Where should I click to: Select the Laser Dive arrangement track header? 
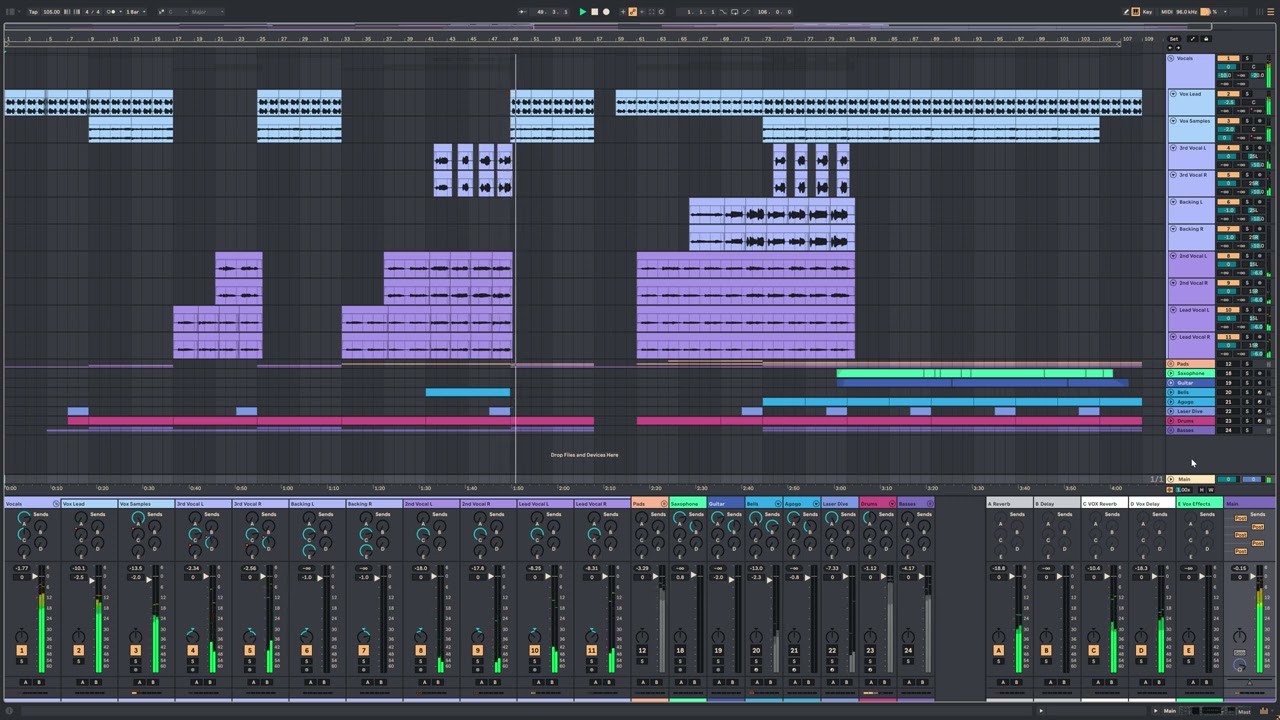point(1190,411)
